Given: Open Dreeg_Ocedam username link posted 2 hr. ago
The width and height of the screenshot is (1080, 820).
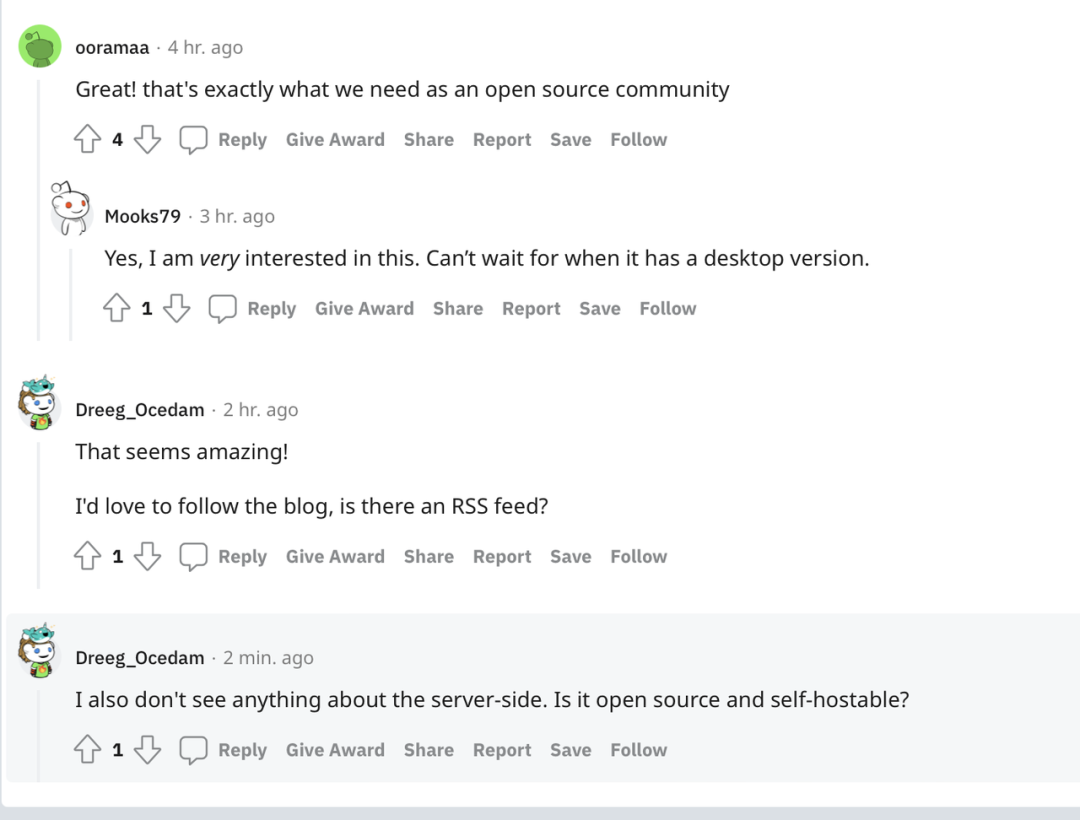Looking at the screenshot, I should pyautogui.click(x=140, y=410).
